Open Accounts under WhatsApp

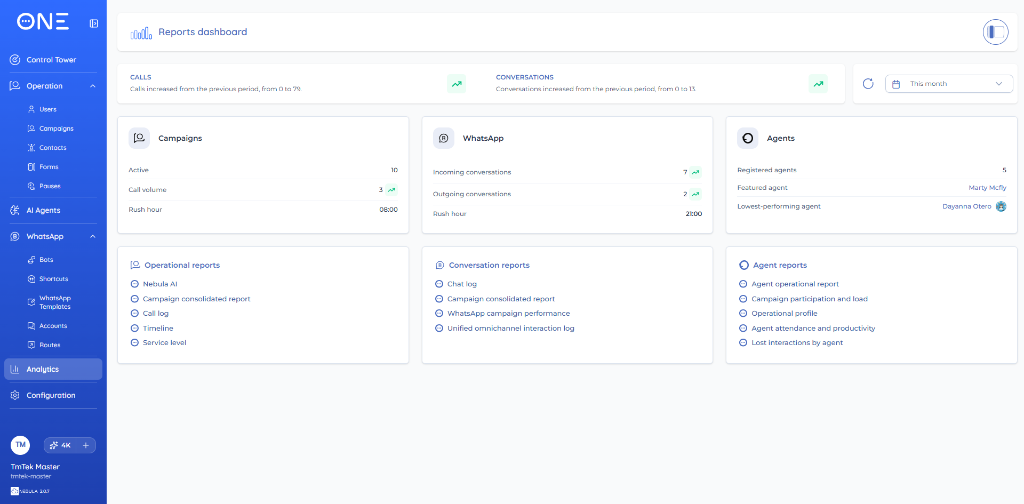pyautogui.click(x=53, y=326)
